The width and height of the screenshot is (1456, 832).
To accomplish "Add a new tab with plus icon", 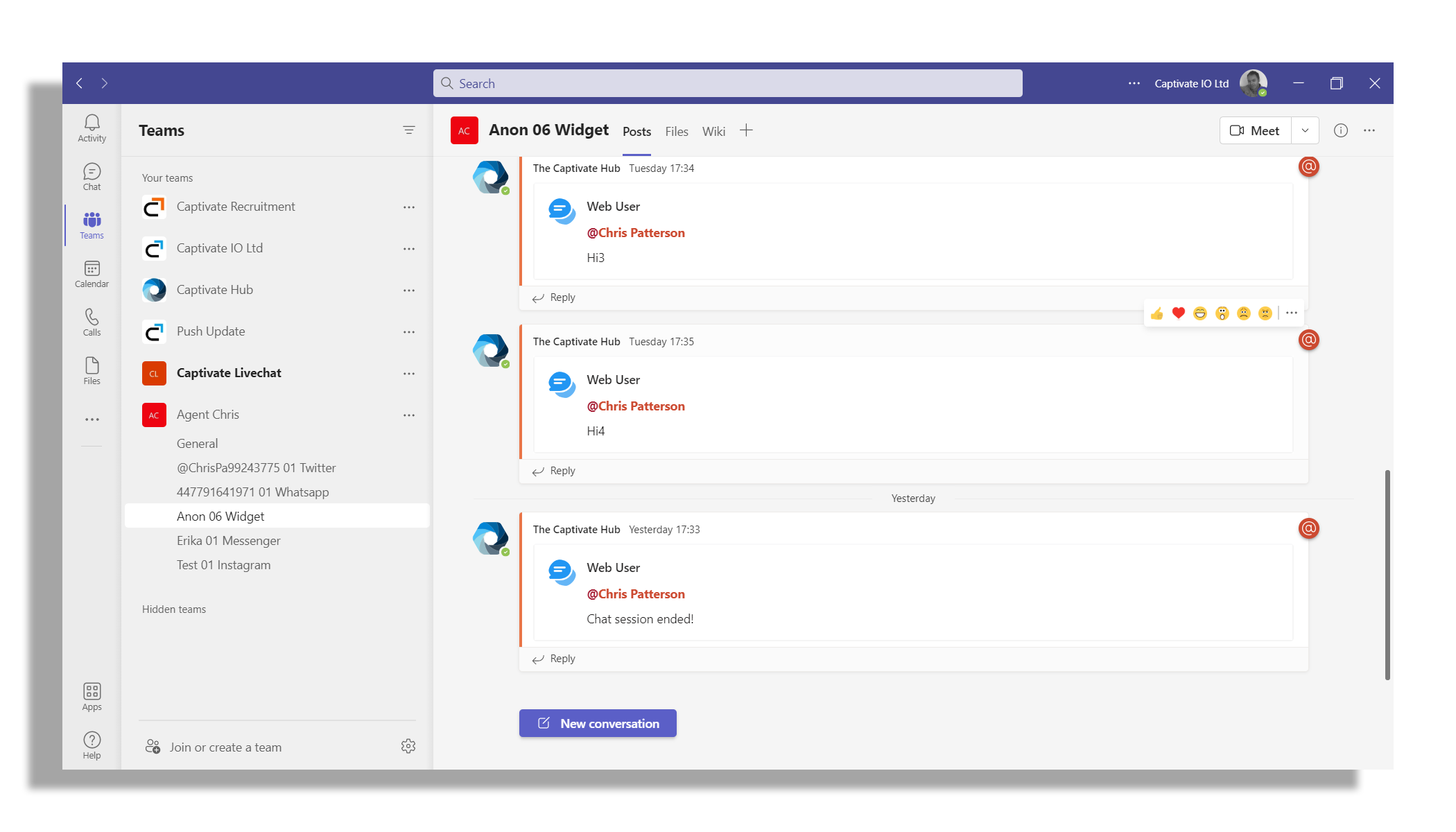I will (x=746, y=130).
